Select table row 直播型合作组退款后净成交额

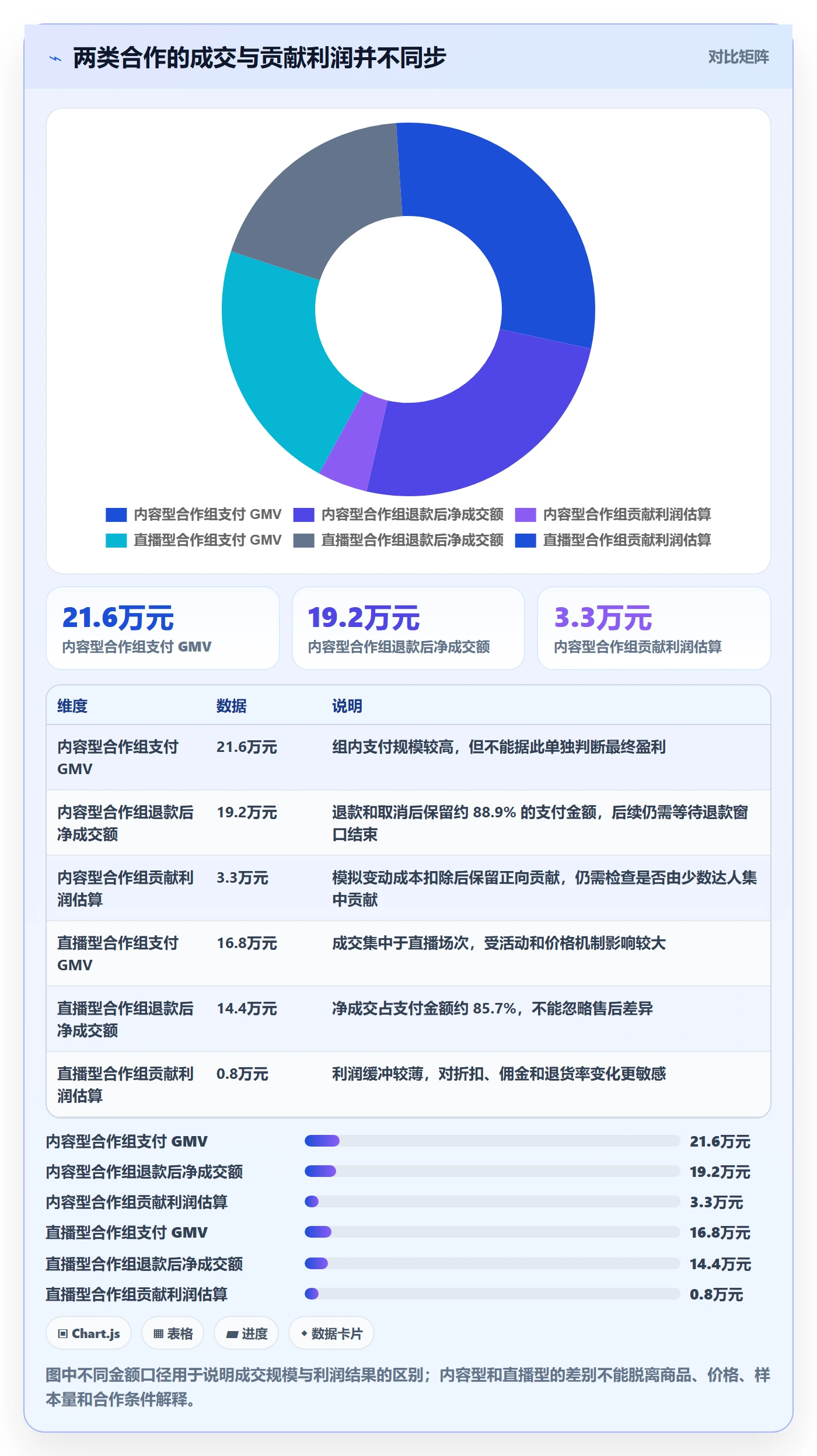pos(408,1019)
